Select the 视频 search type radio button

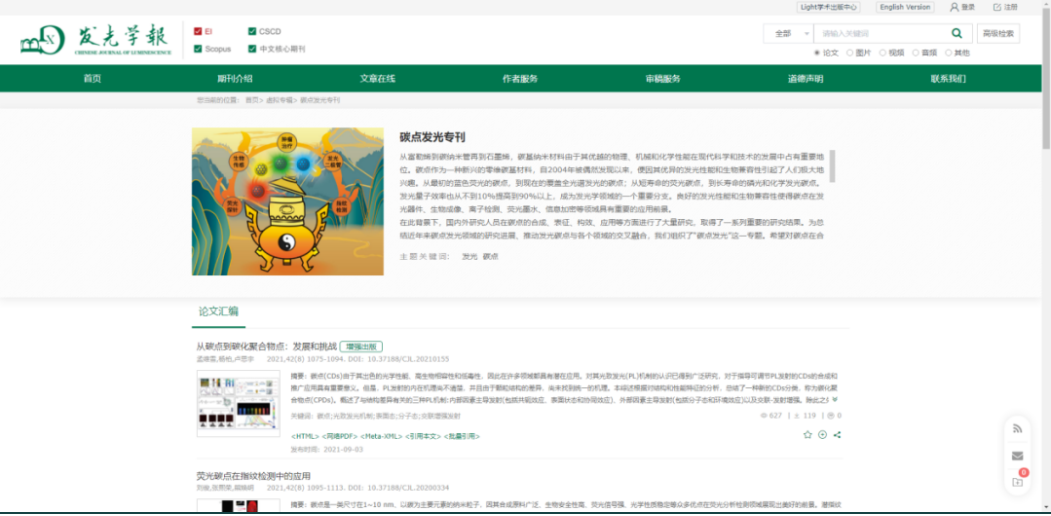pyautogui.click(x=882, y=53)
